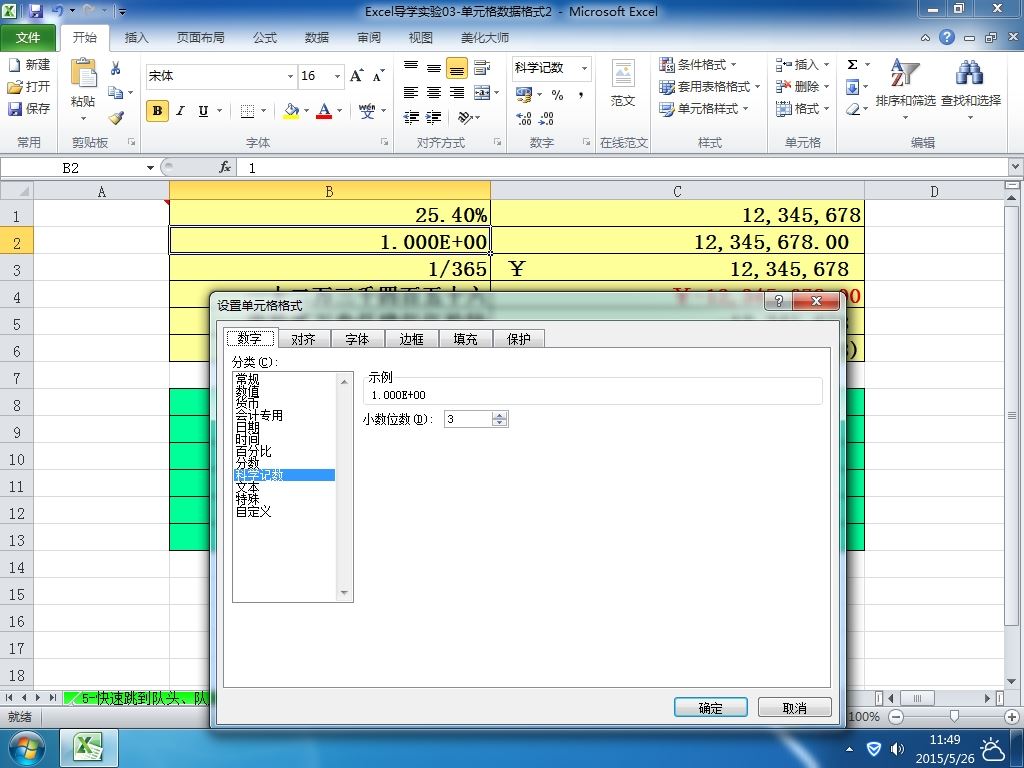Image resolution: width=1024 pixels, height=768 pixels.
Task: Click the 确定 button in the dialog
Action: (711, 708)
